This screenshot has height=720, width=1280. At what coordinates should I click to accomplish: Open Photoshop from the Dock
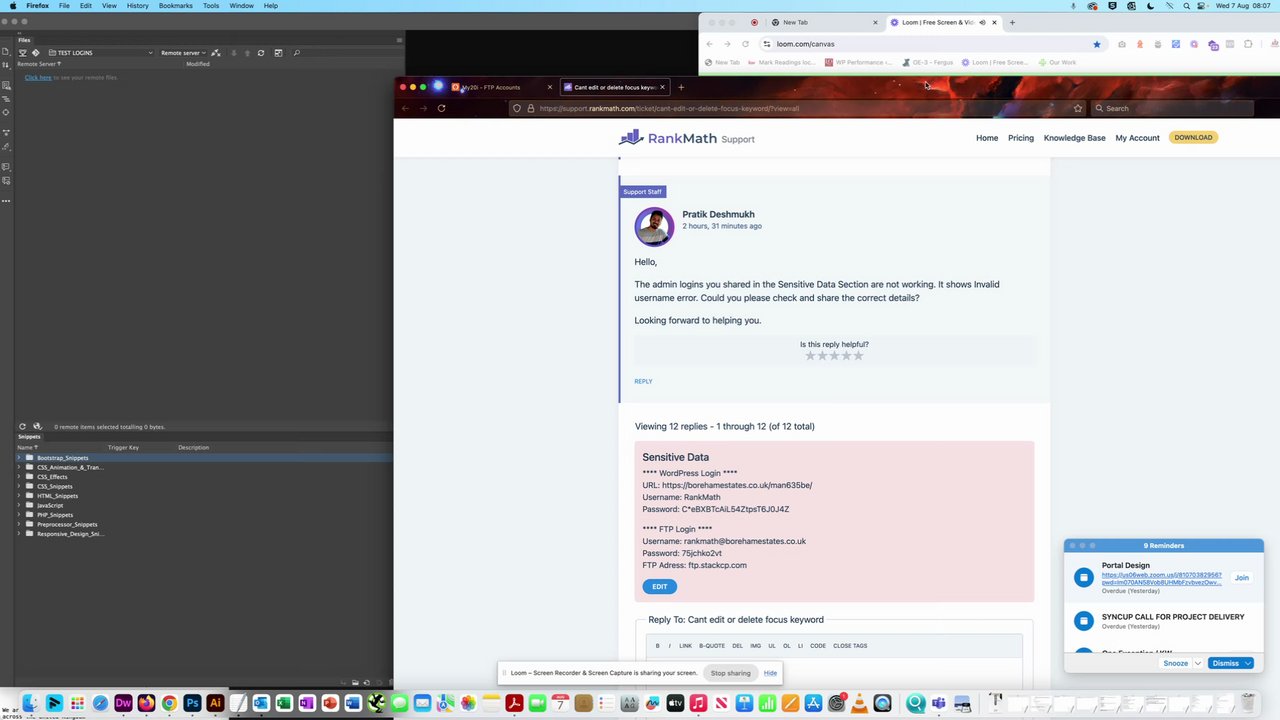pos(192,704)
